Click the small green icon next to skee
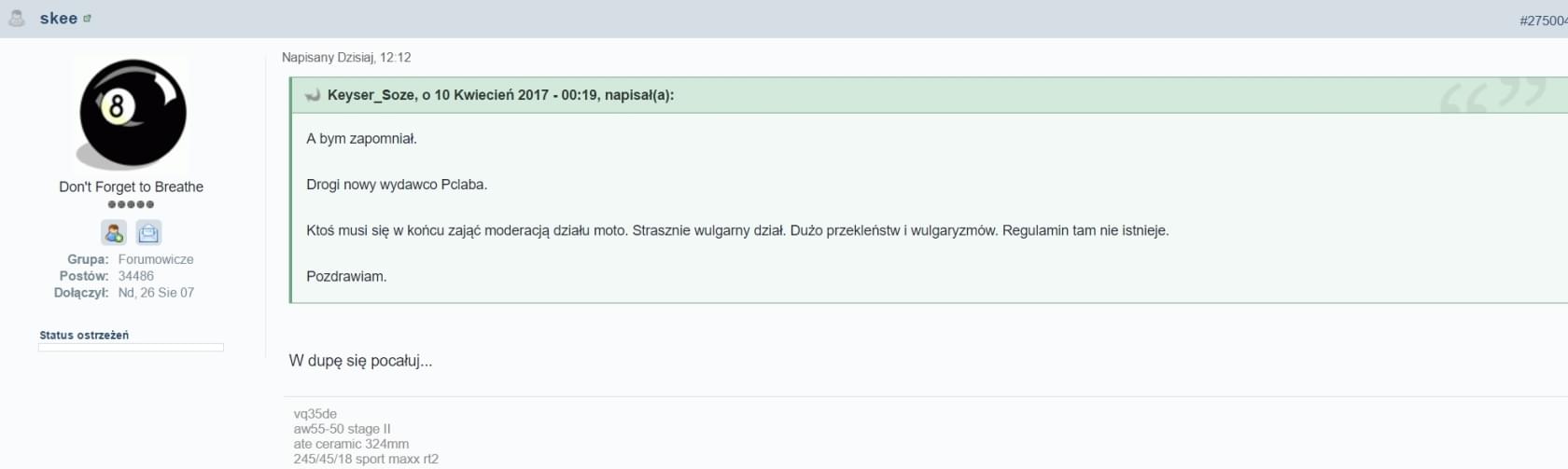 (x=87, y=19)
